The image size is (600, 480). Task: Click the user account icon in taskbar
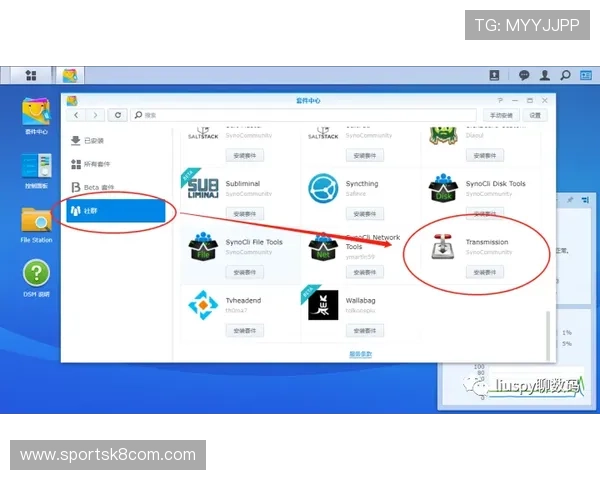544,75
